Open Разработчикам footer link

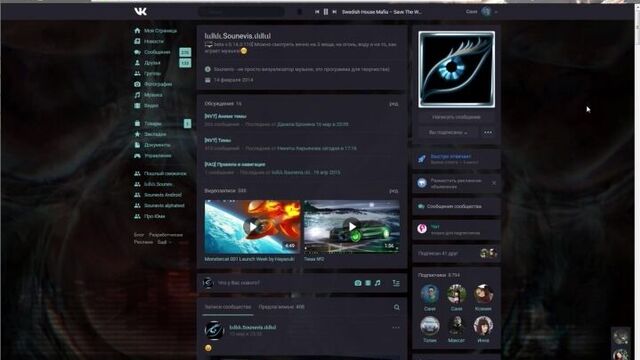pyautogui.click(x=165, y=235)
